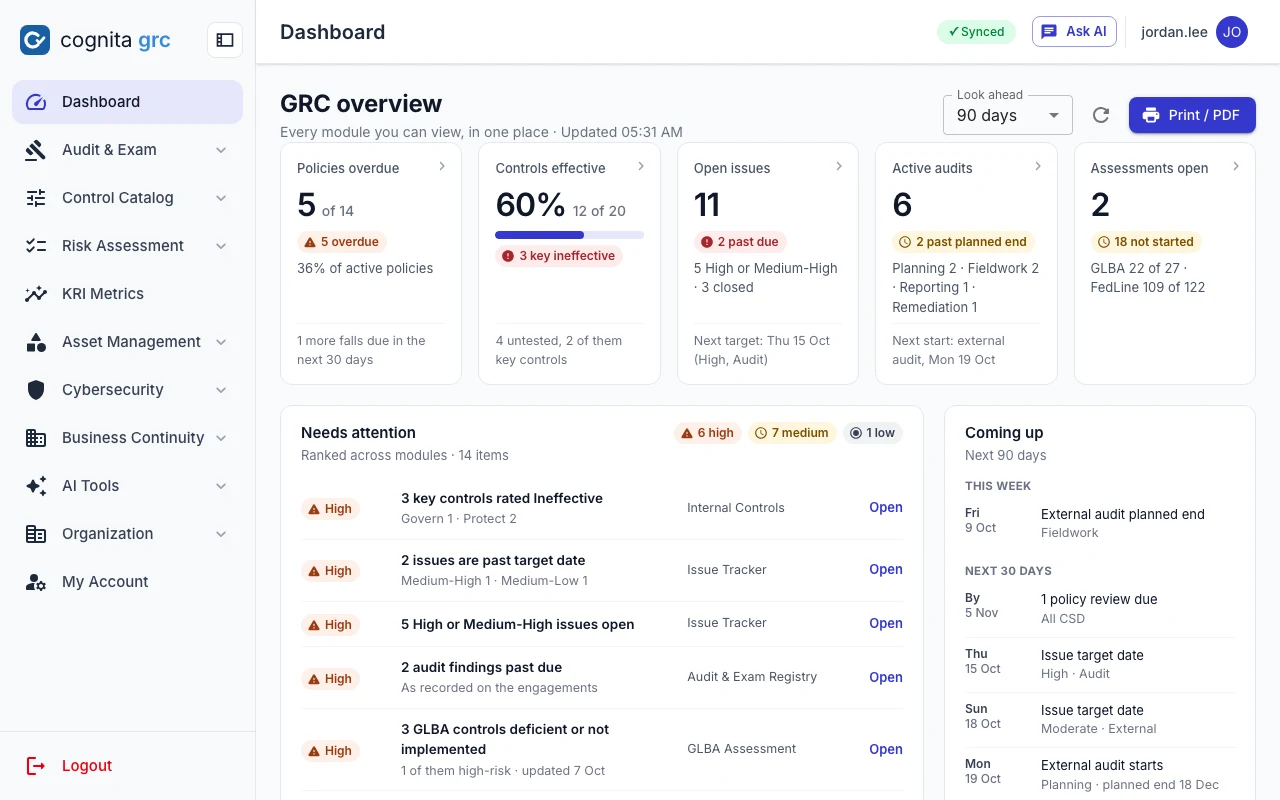Click the jordan.lee username
1280x800 pixels.
(1174, 32)
